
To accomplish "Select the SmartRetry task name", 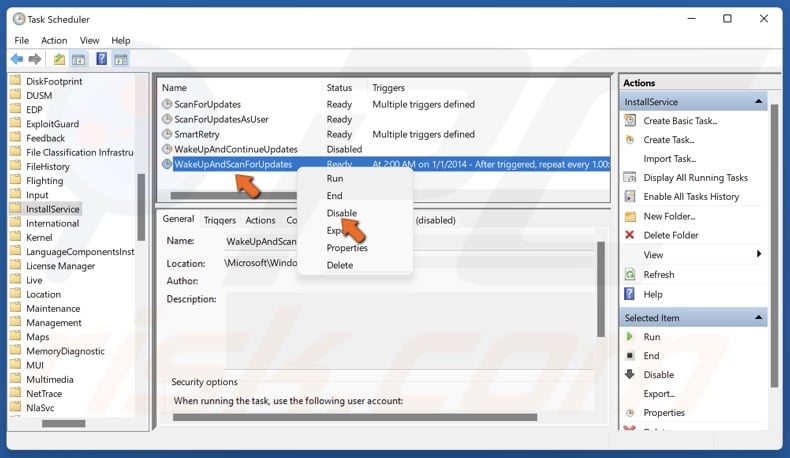I will coord(196,134).
